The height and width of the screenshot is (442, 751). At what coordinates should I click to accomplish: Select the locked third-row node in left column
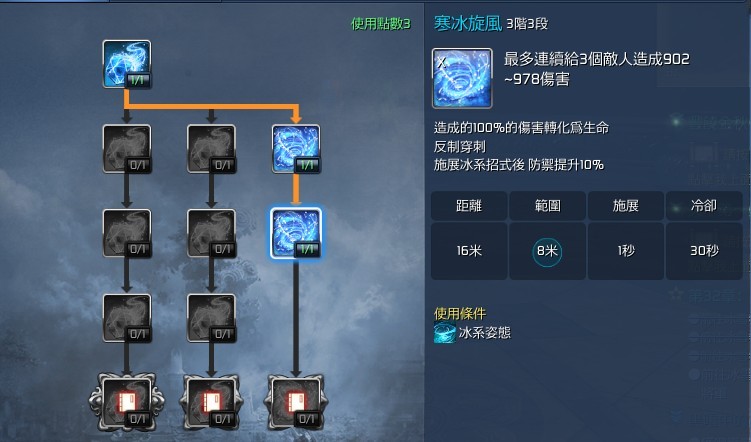coord(127,233)
